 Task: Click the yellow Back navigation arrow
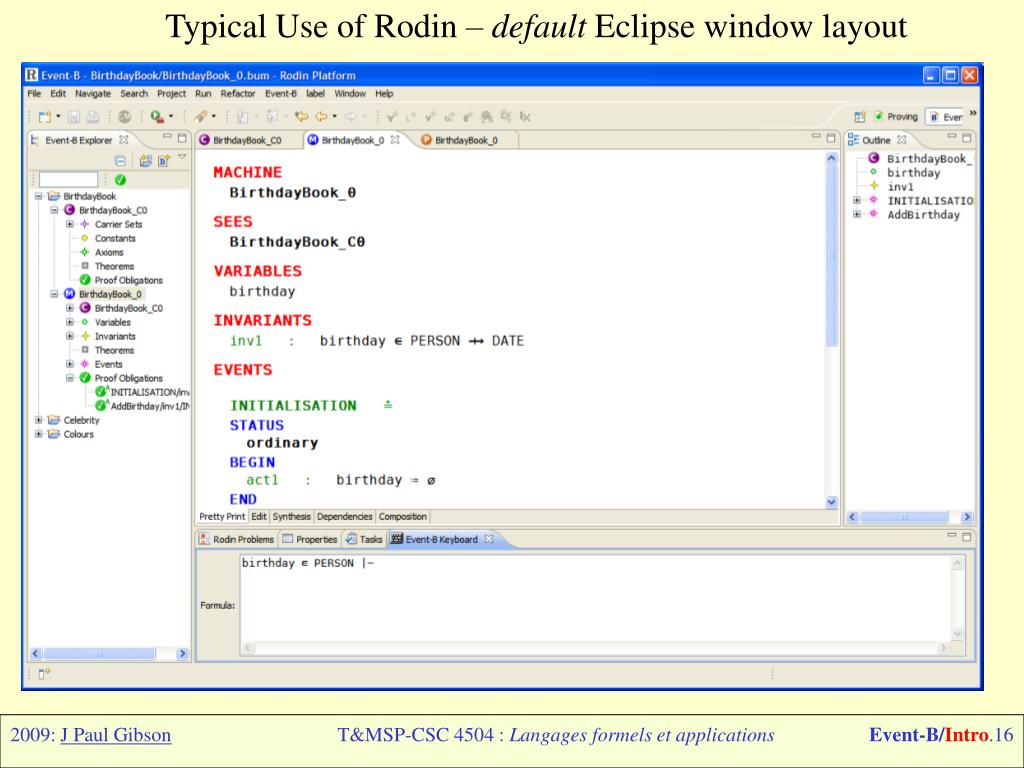pos(321,117)
